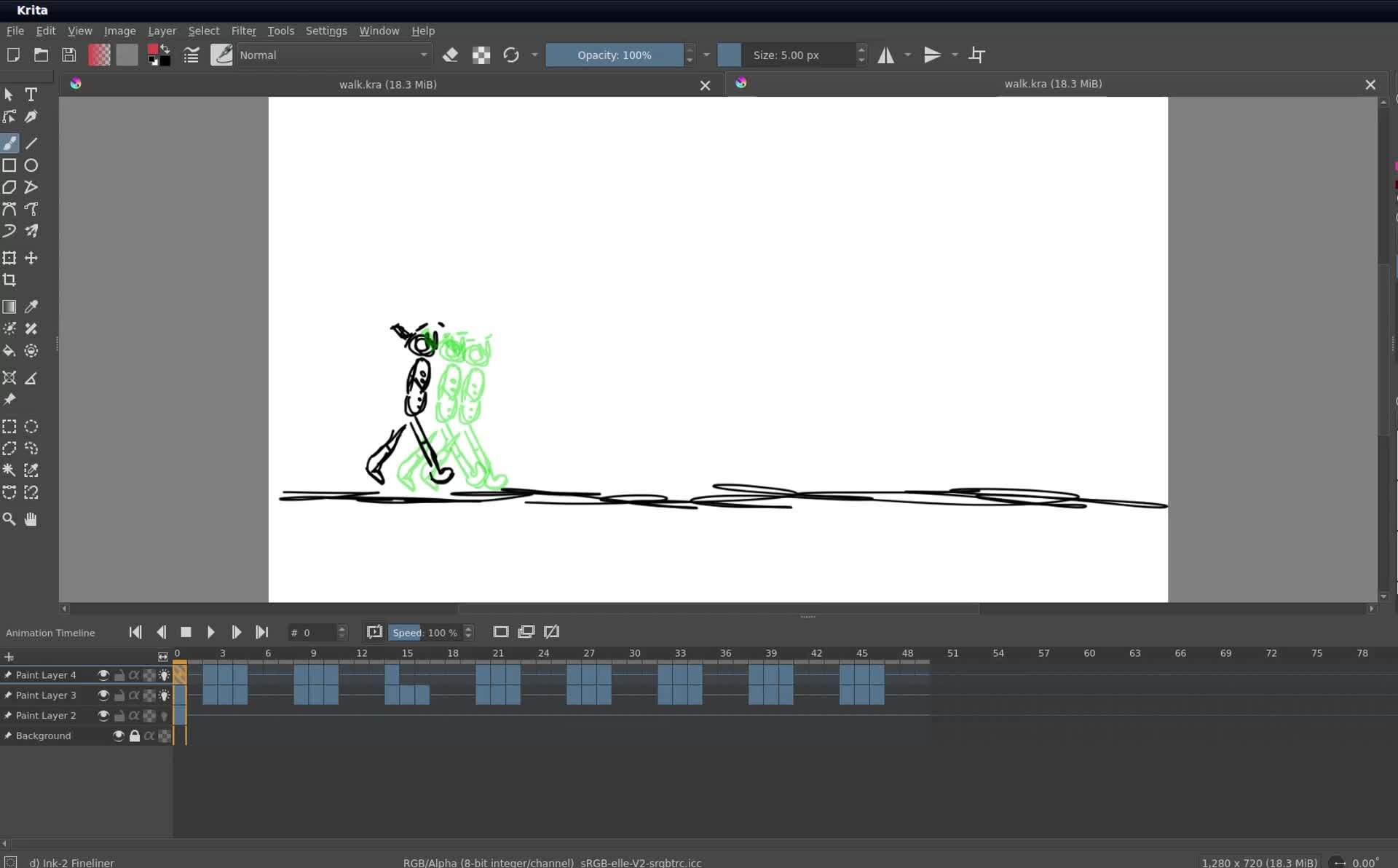Play the animation

(210, 632)
